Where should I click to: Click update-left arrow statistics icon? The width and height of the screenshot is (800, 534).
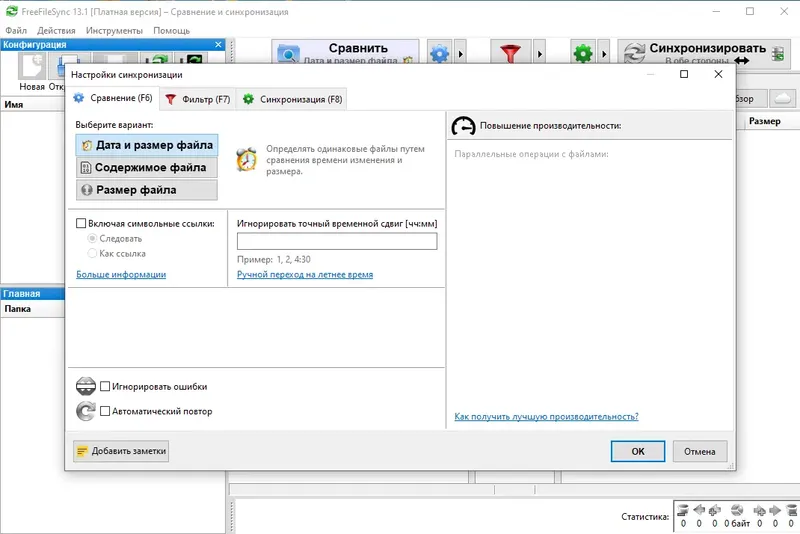point(699,510)
